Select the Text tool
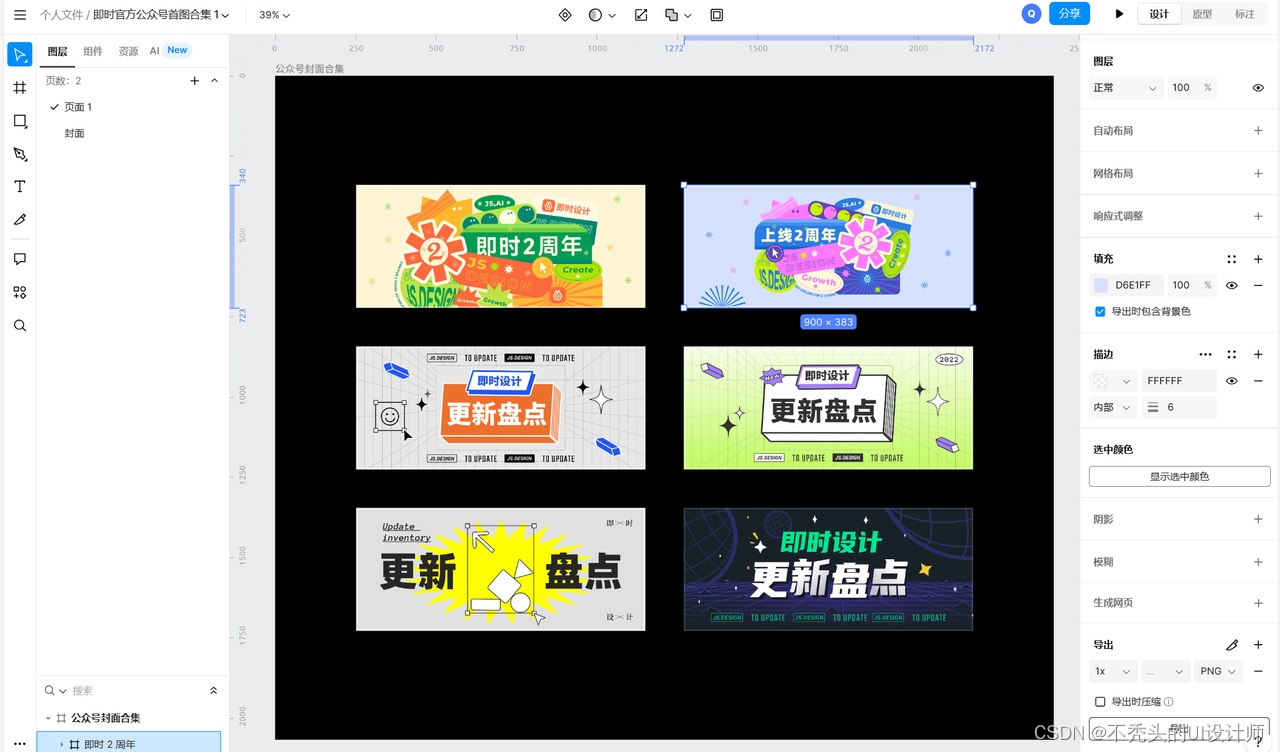The width and height of the screenshot is (1280, 752). (x=20, y=187)
